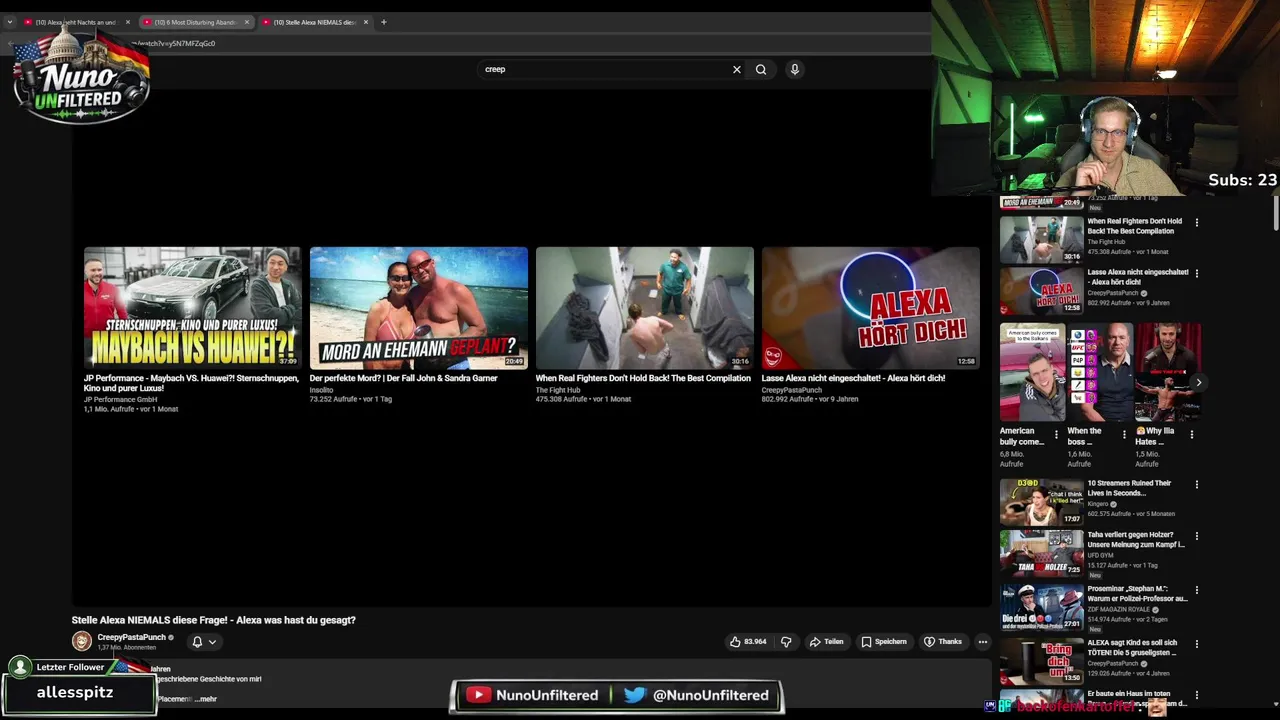Open the tab search chevron beside the first tab
The height and width of the screenshot is (720, 1280).
coord(10,22)
